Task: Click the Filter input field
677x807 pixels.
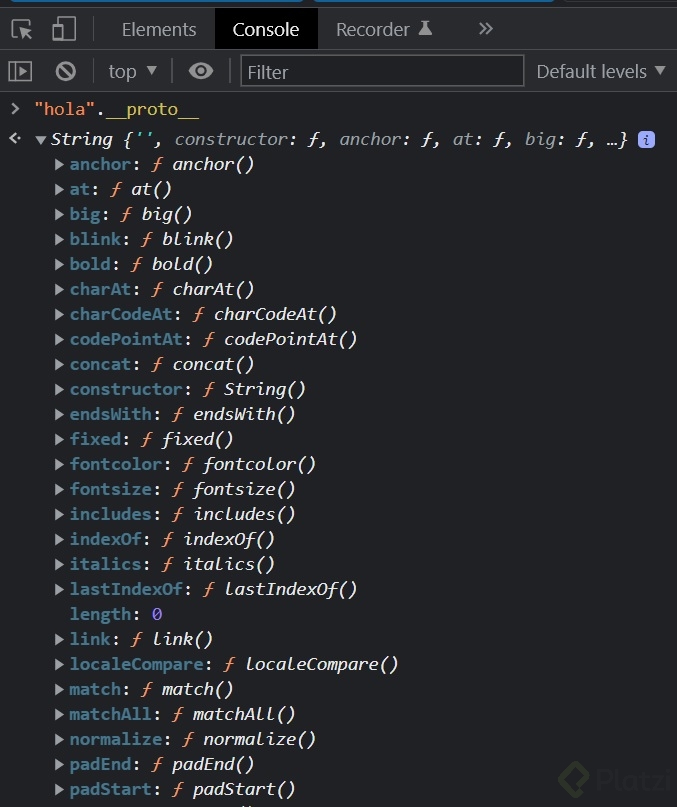Action: (x=382, y=71)
